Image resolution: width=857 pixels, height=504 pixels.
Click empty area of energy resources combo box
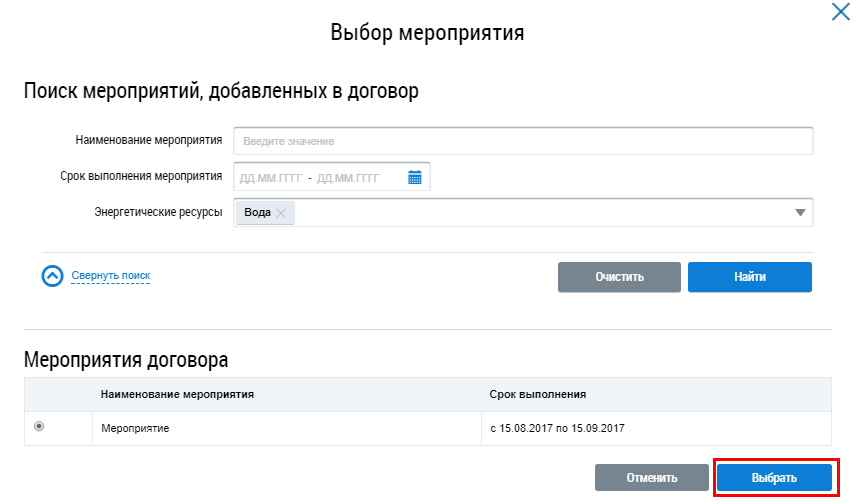tap(540, 212)
